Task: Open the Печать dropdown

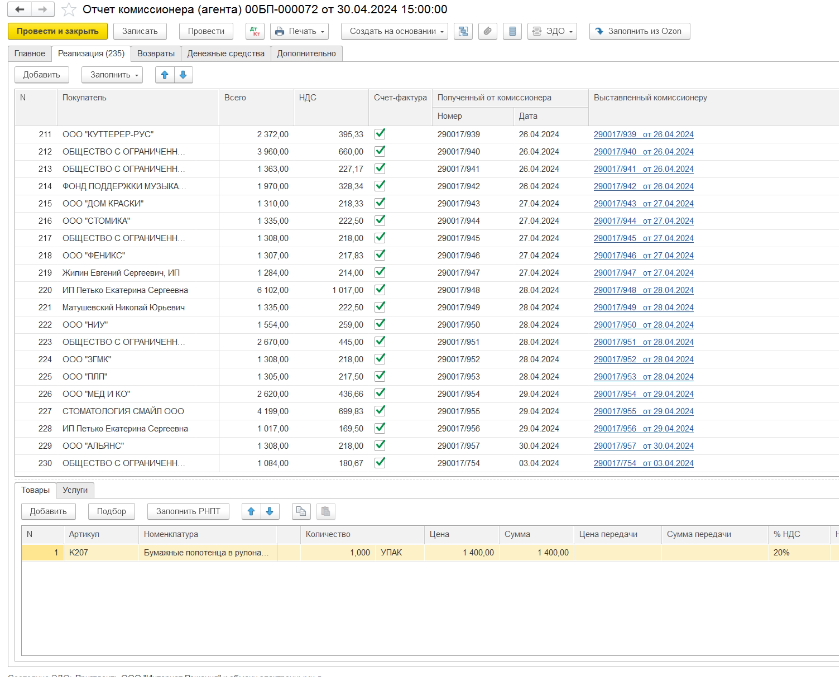Action: pos(299,31)
